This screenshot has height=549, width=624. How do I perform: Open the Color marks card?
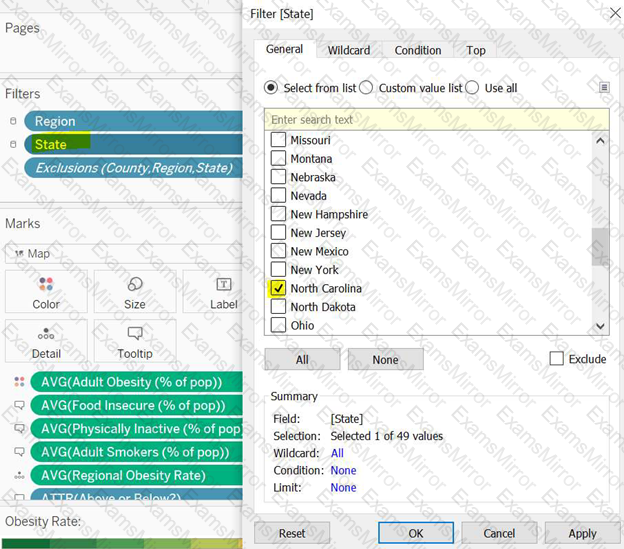click(x=46, y=292)
